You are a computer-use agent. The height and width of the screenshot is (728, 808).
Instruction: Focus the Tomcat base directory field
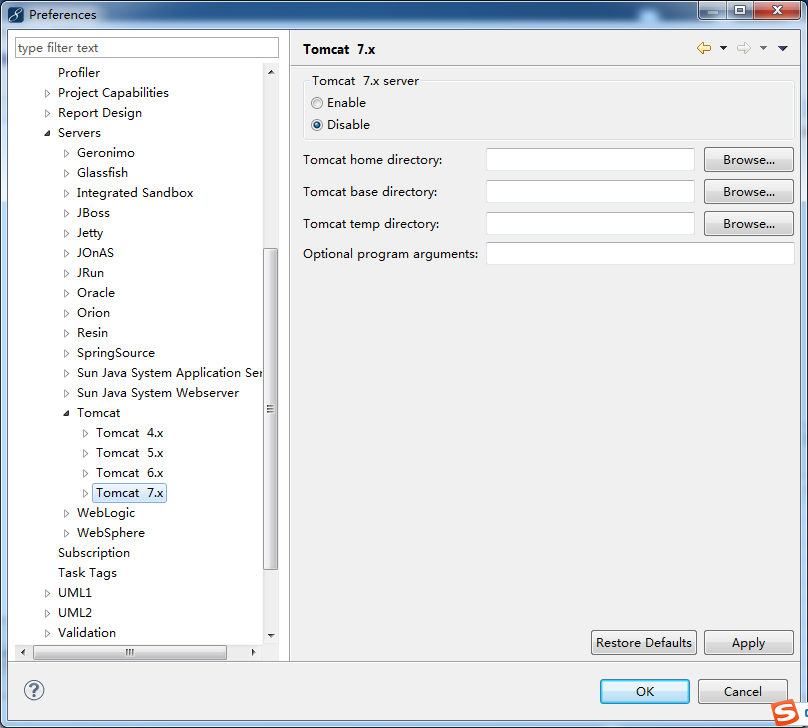point(590,192)
